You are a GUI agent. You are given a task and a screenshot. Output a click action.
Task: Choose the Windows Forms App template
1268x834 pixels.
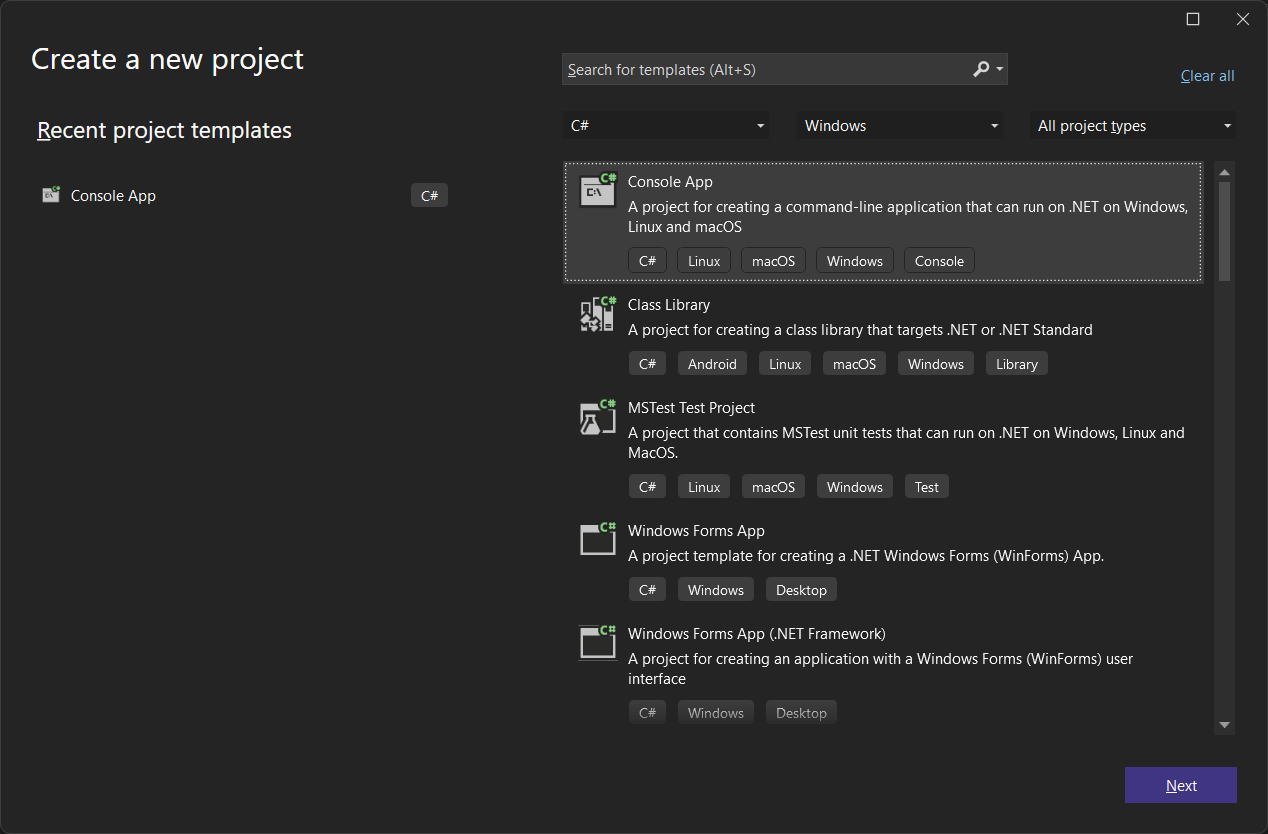pyautogui.click(x=696, y=531)
